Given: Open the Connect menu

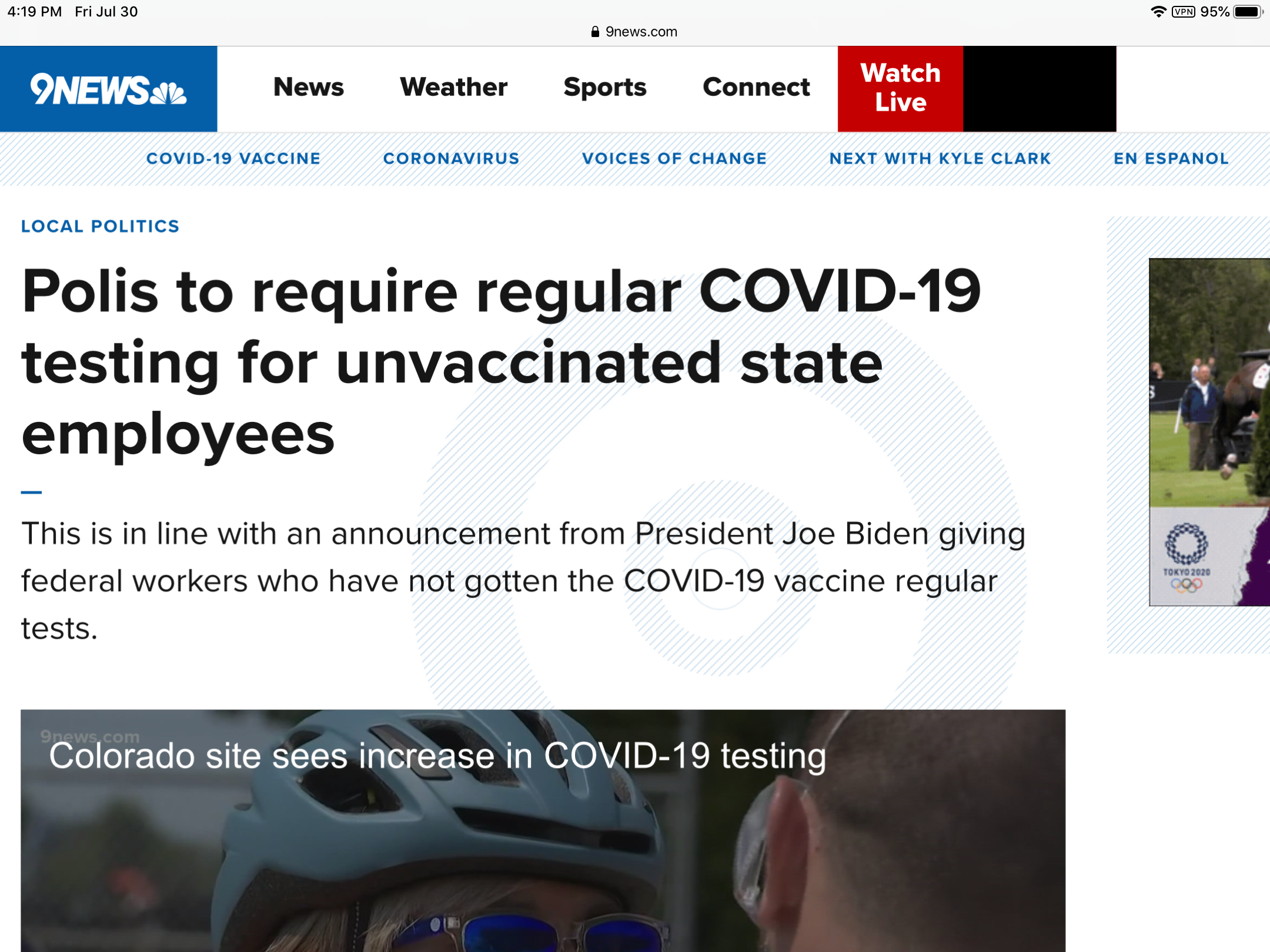Looking at the screenshot, I should pos(756,88).
